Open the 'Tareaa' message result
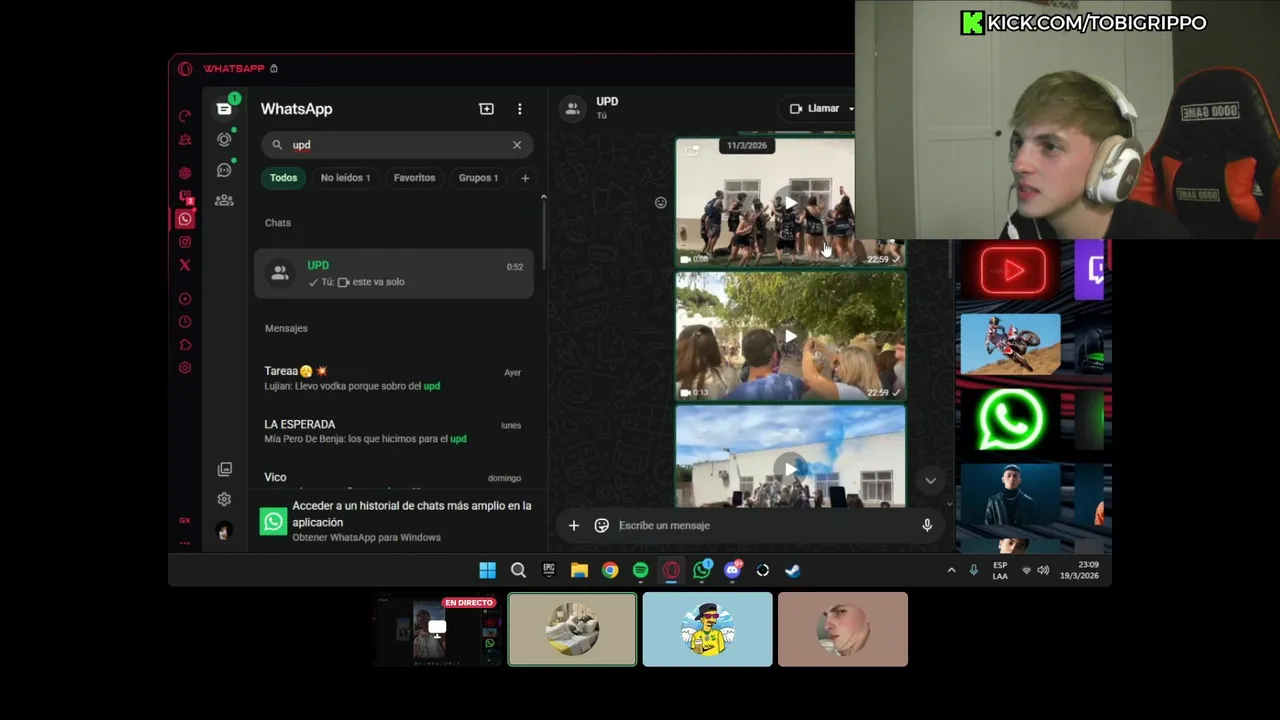Viewport: 1280px width, 720px height. [394, 378]
